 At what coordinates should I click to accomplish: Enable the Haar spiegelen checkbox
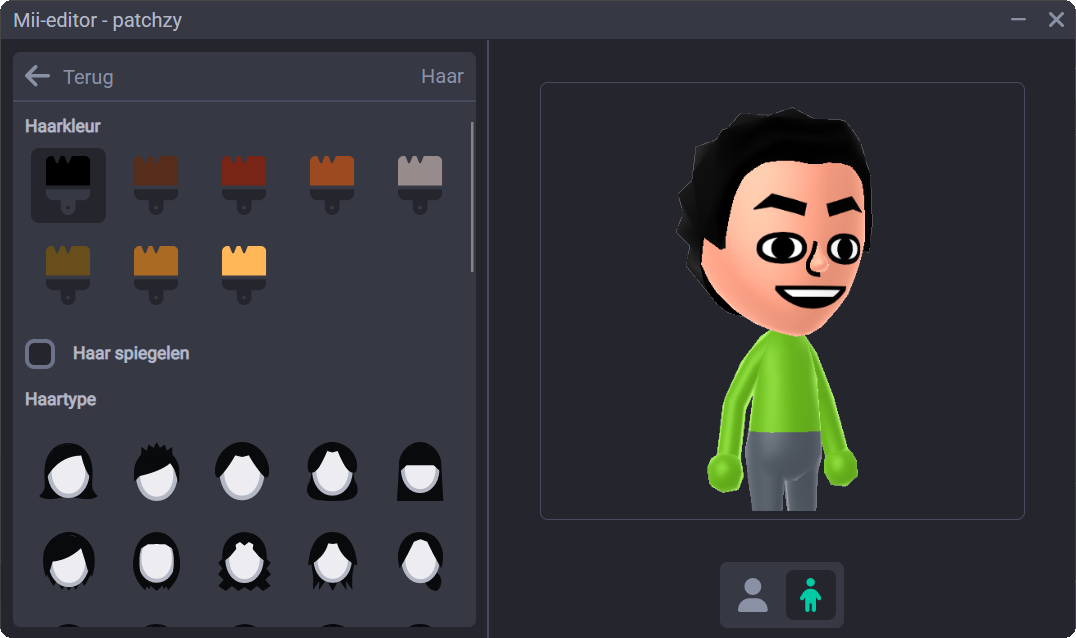point(40,354)
